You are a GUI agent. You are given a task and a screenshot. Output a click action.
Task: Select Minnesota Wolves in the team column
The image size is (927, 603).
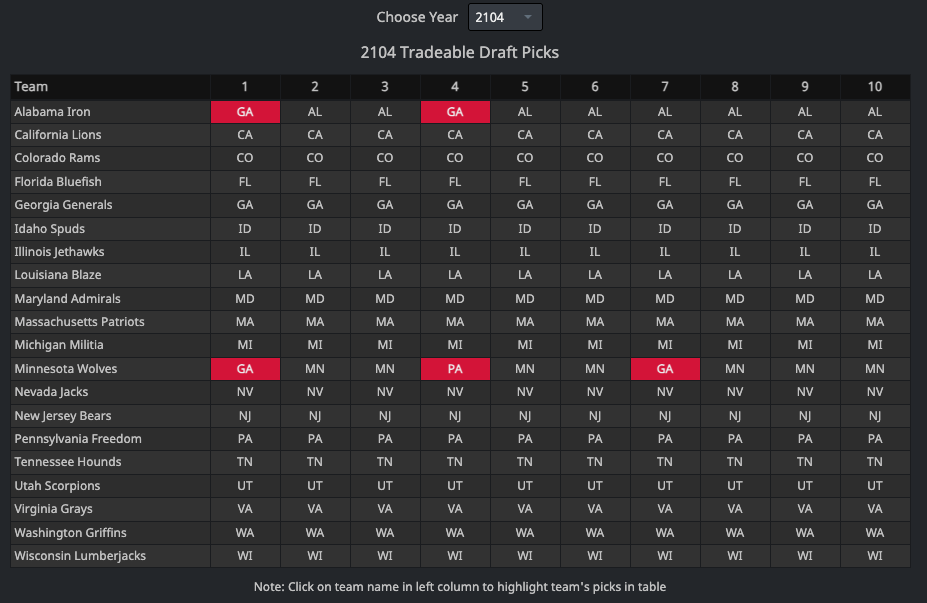click(65, 369)
